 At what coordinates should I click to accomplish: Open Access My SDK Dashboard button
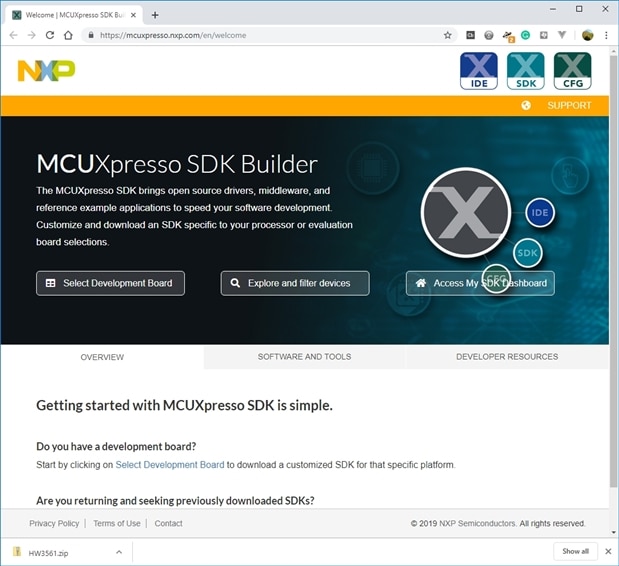pos(480,283)
